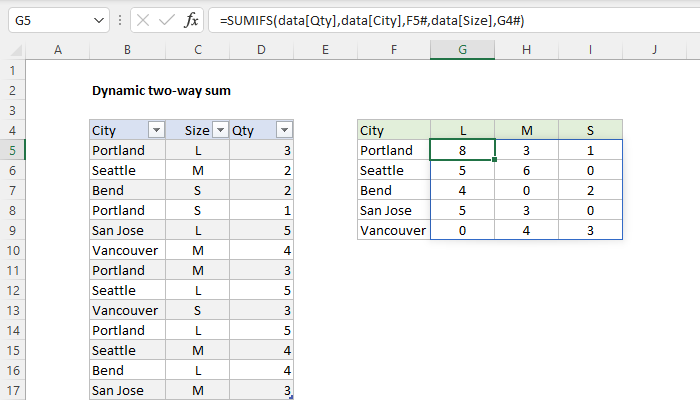Image resolution: width=700 pixels, height=400 pixels.
Task: Click Portland in summary table
Action: point(394,150)
